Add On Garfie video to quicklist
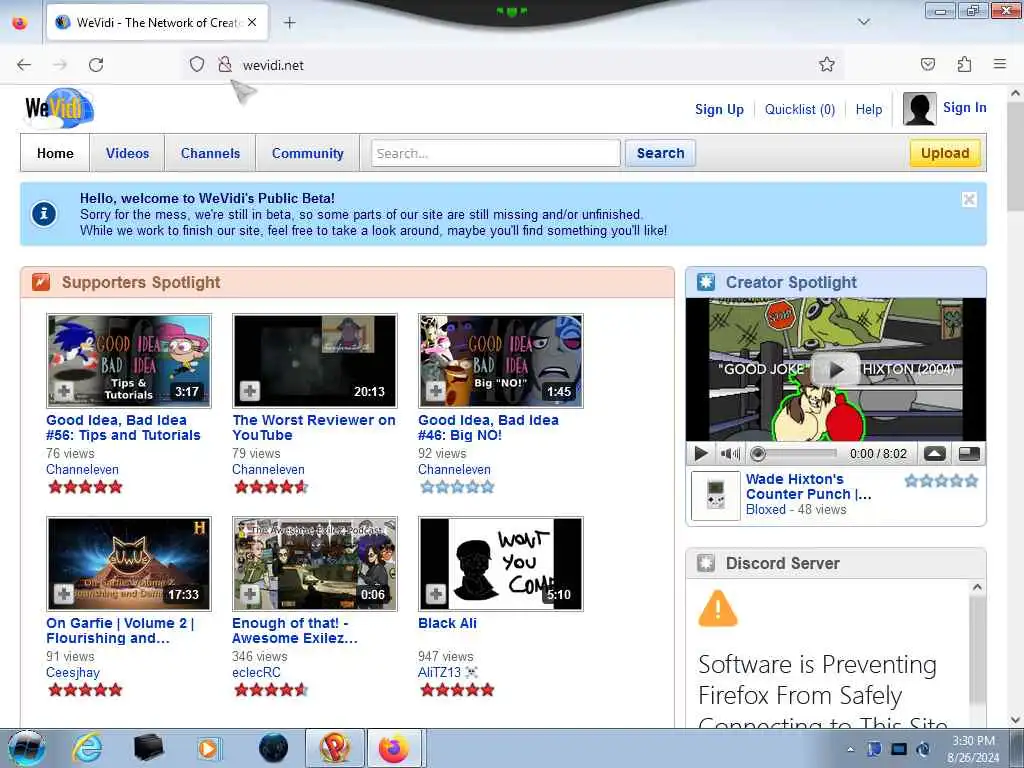This screenshot has height=768, width=1024. coord(63,594)
